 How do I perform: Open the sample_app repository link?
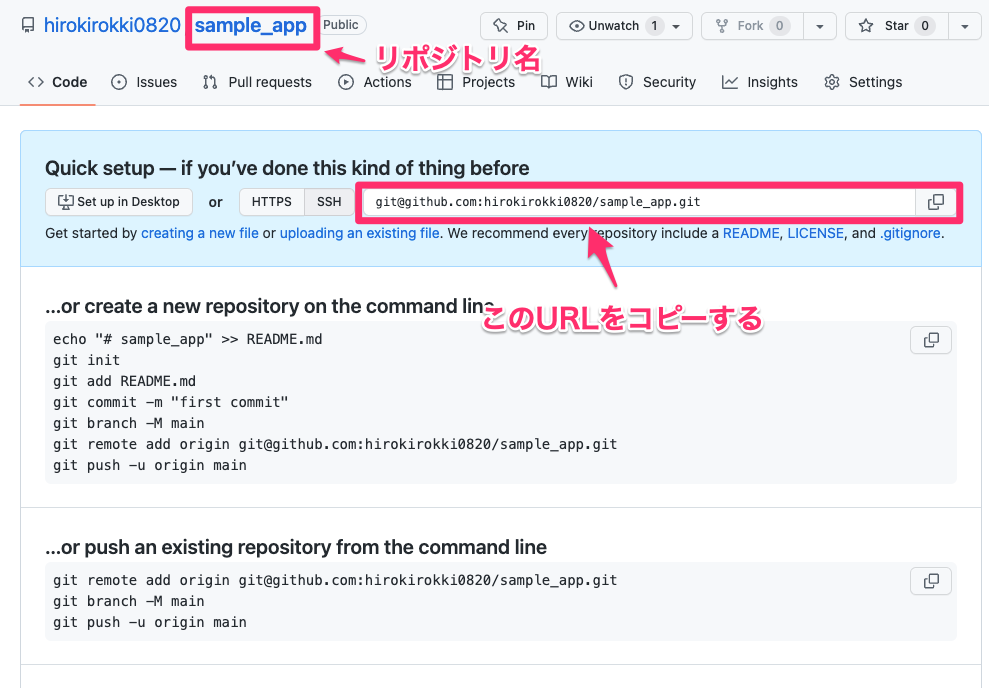click(250, 25)
